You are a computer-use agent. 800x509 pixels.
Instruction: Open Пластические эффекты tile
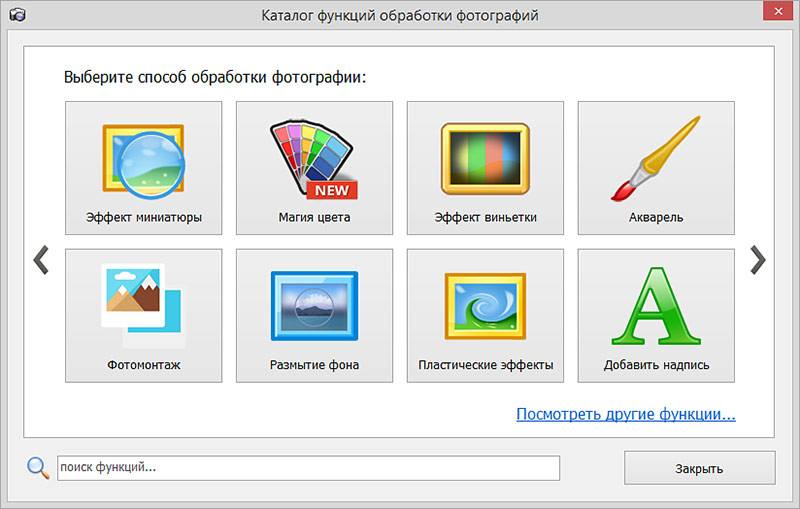485,316
